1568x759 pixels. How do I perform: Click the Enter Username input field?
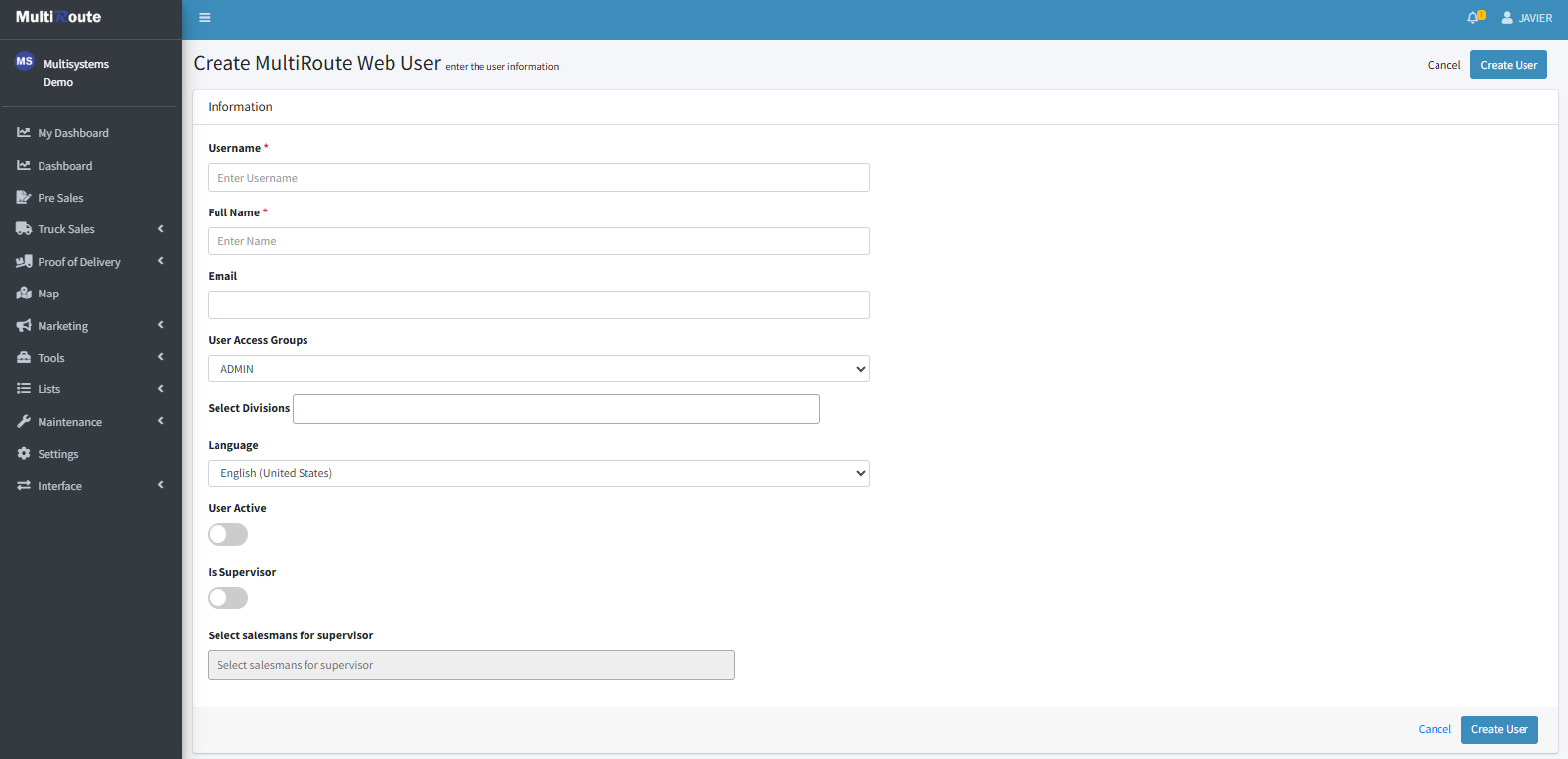538,178
